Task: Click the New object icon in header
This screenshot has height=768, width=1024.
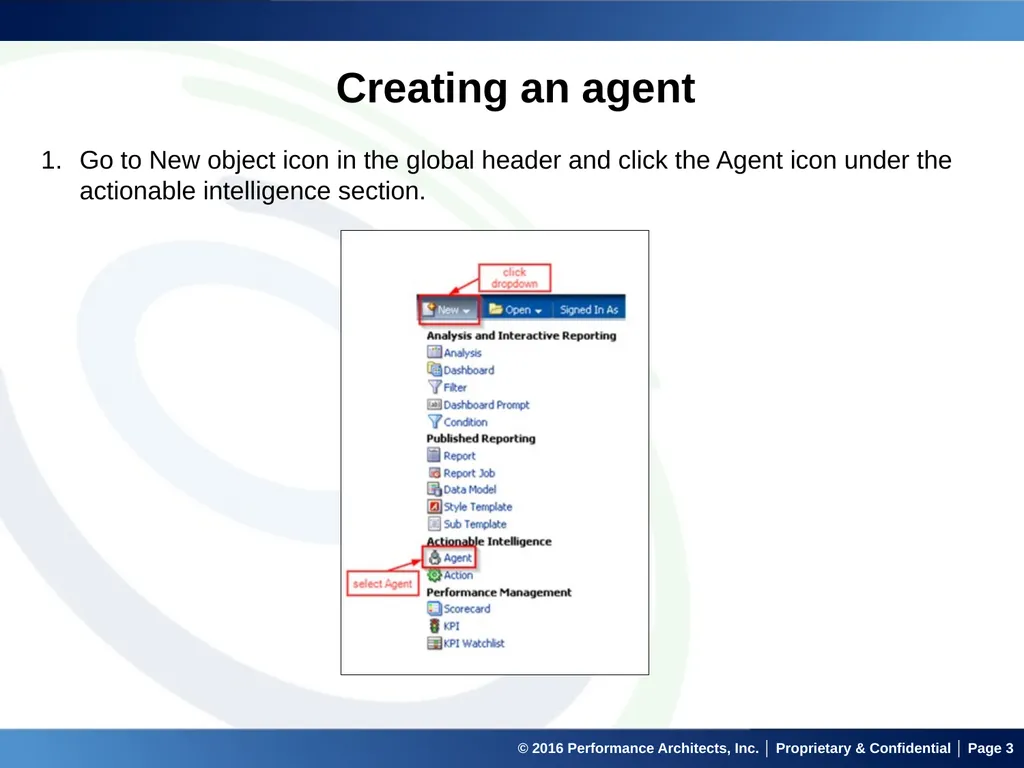Action: [x=429, y=309]
